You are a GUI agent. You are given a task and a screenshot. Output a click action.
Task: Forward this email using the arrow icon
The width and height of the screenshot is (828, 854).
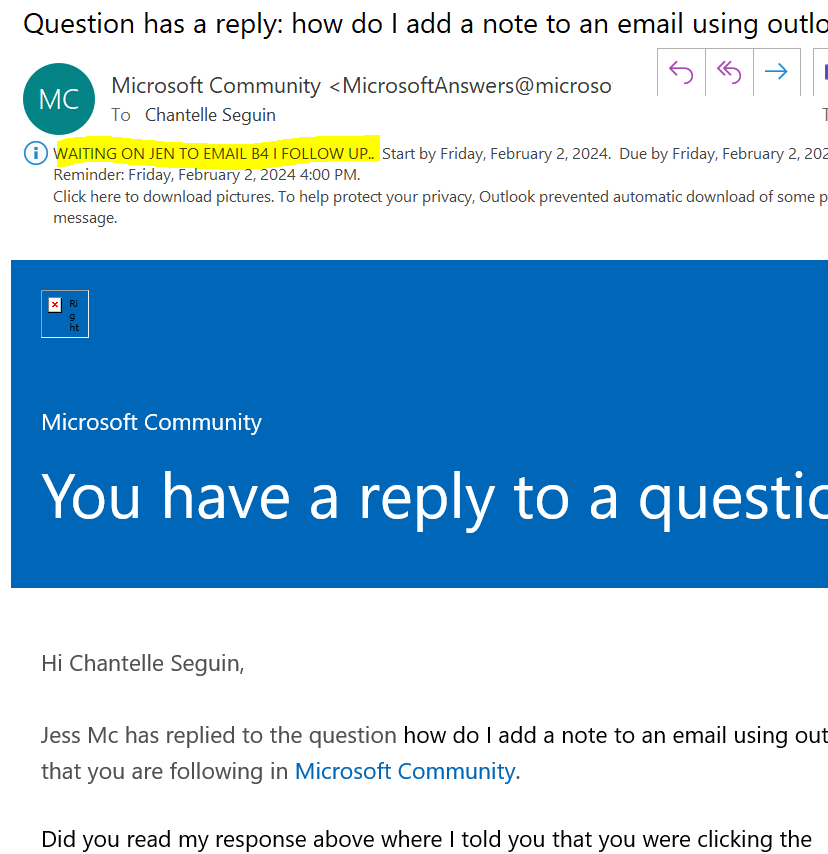pos(776,72)
